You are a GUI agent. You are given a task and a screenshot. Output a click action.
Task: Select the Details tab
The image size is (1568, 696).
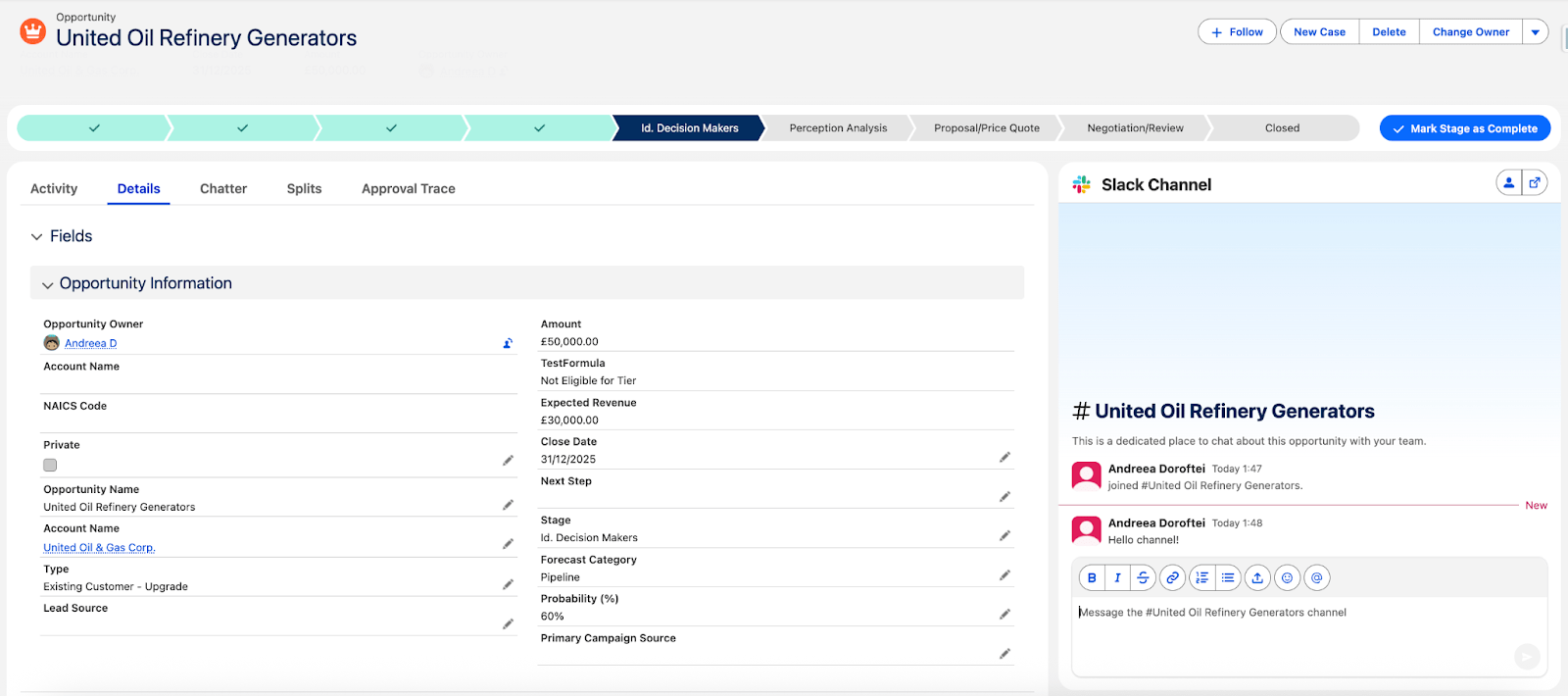point(138,188)
